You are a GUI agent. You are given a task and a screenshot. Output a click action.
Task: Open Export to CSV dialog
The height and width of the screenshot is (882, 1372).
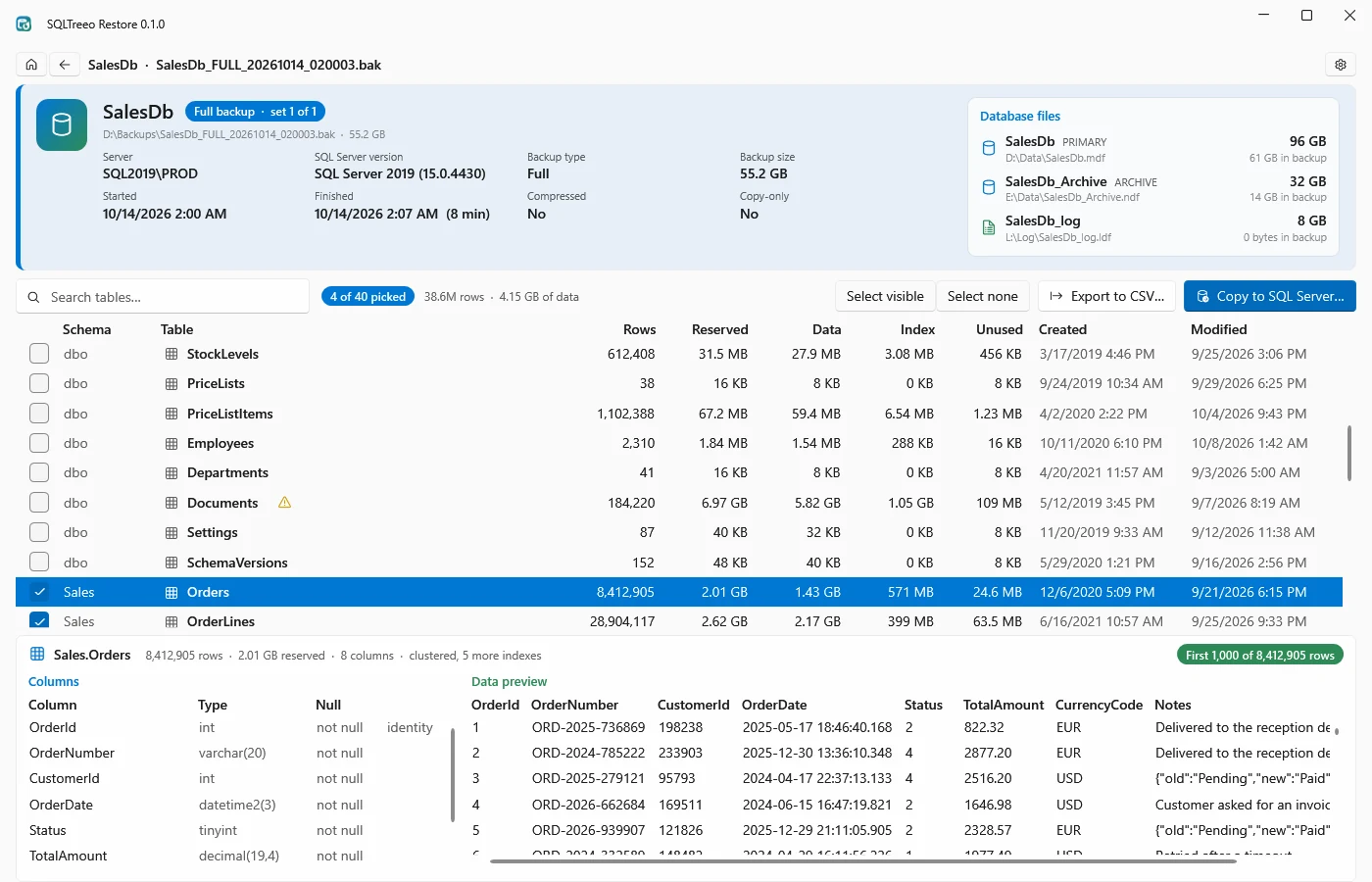coord(1106,296)
